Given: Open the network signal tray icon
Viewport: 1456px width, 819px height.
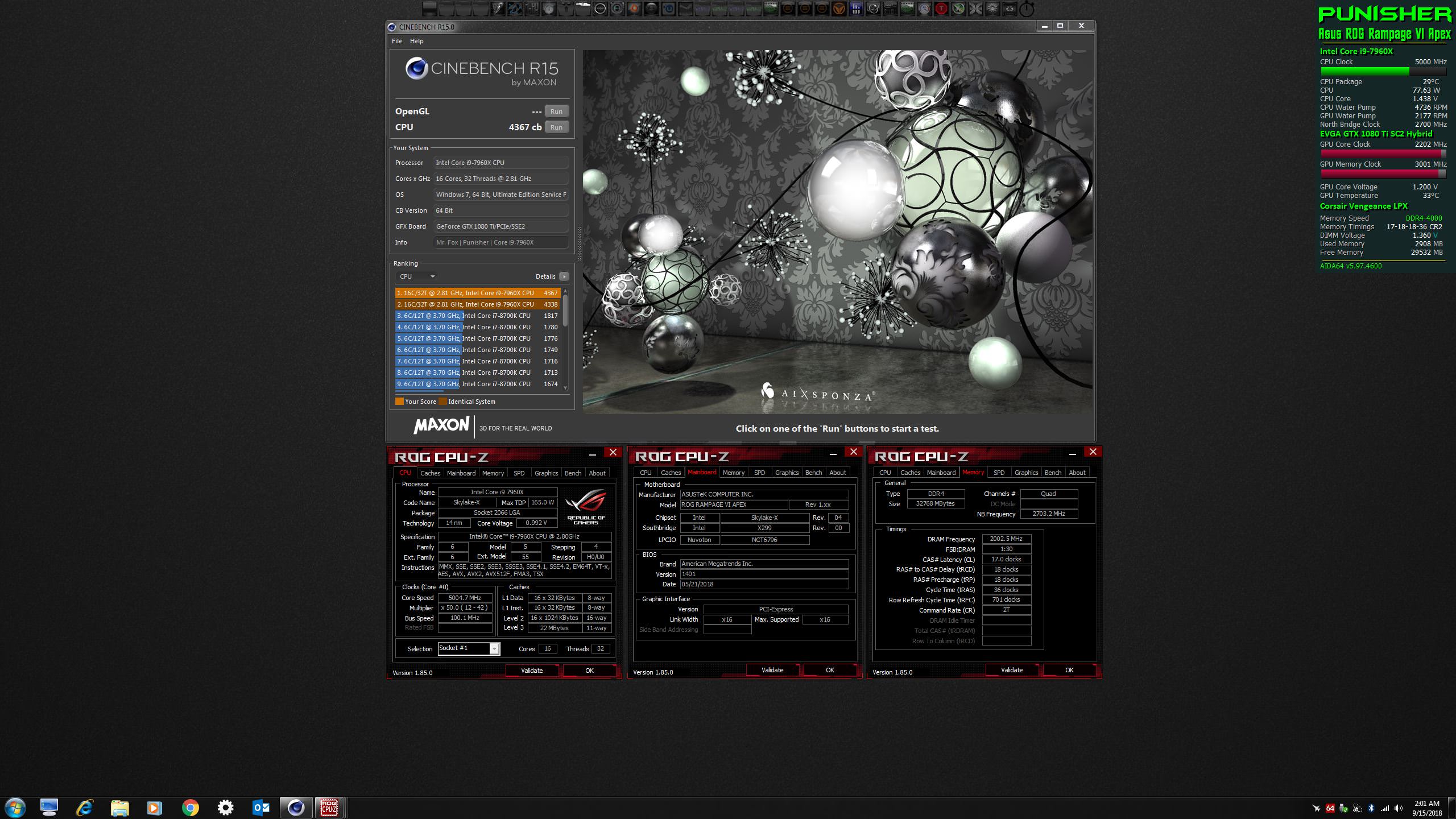Looking at the screenshot, I should 1384,808.
